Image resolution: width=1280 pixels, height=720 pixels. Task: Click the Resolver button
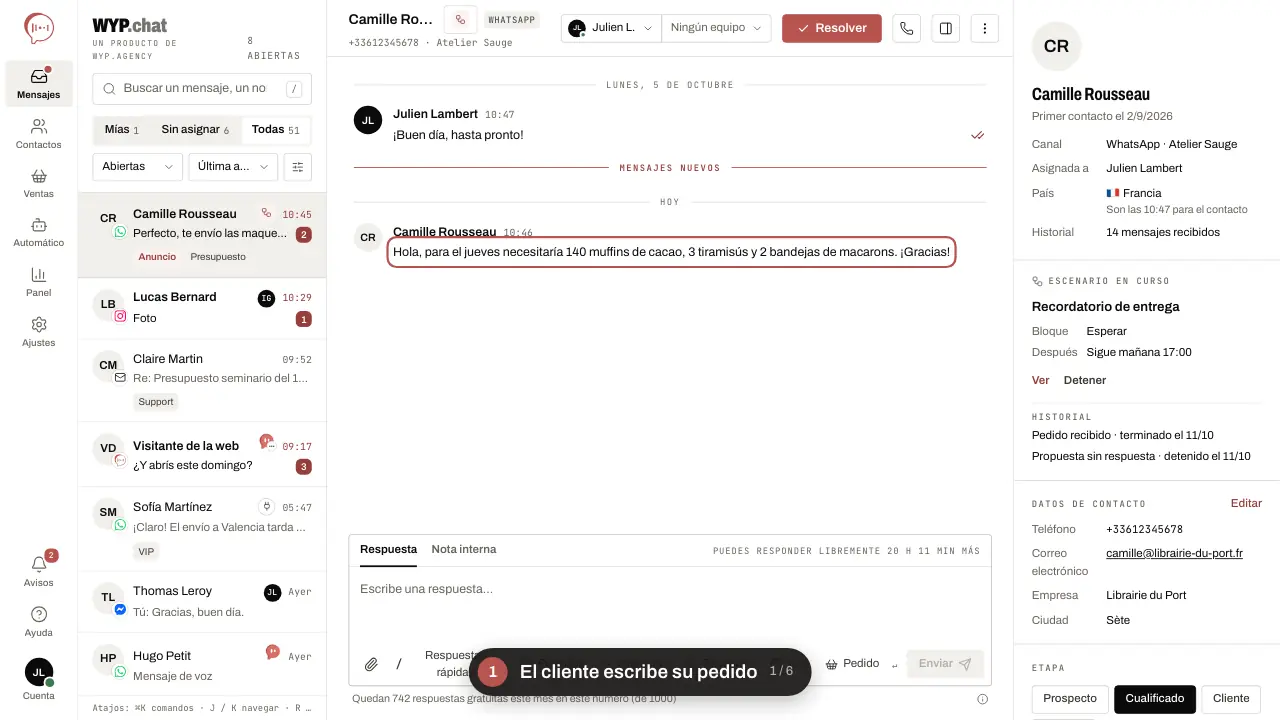click(832, 28)
